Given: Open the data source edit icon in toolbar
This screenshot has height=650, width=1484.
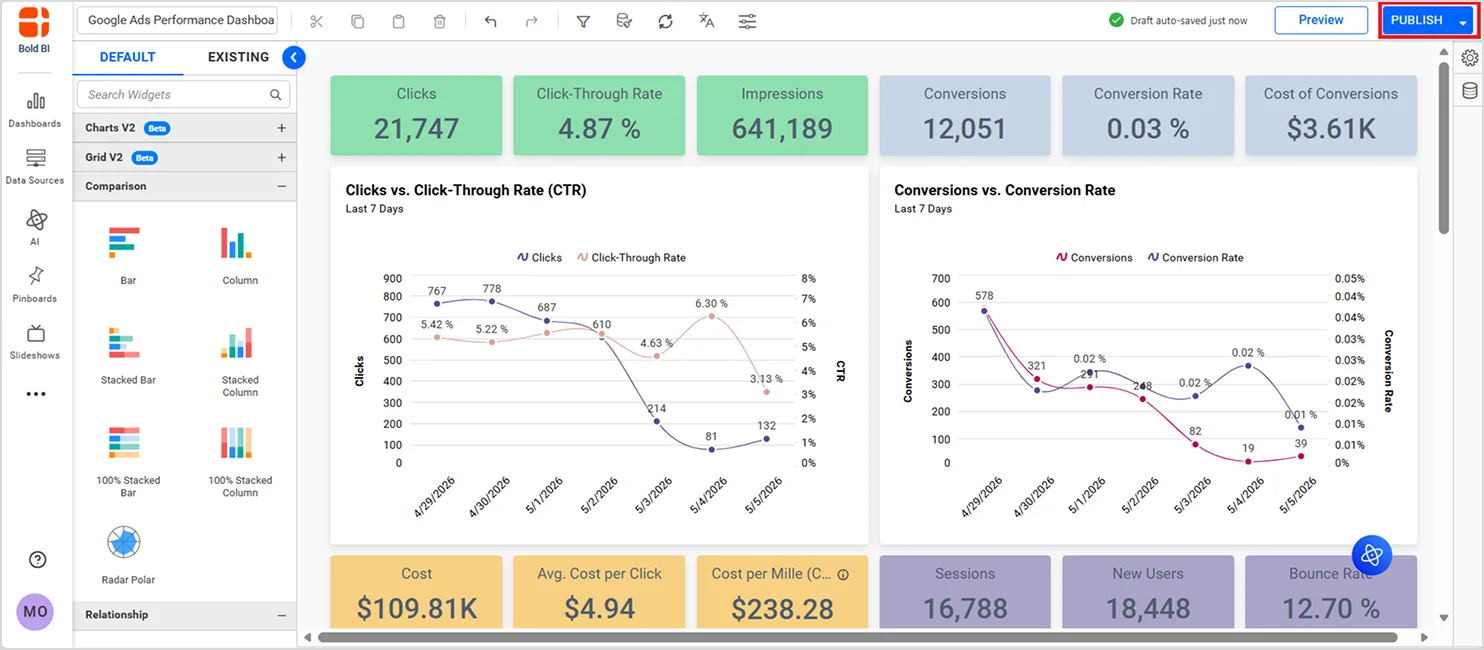Looking at the screenshot, I should [x=624, y=21].
